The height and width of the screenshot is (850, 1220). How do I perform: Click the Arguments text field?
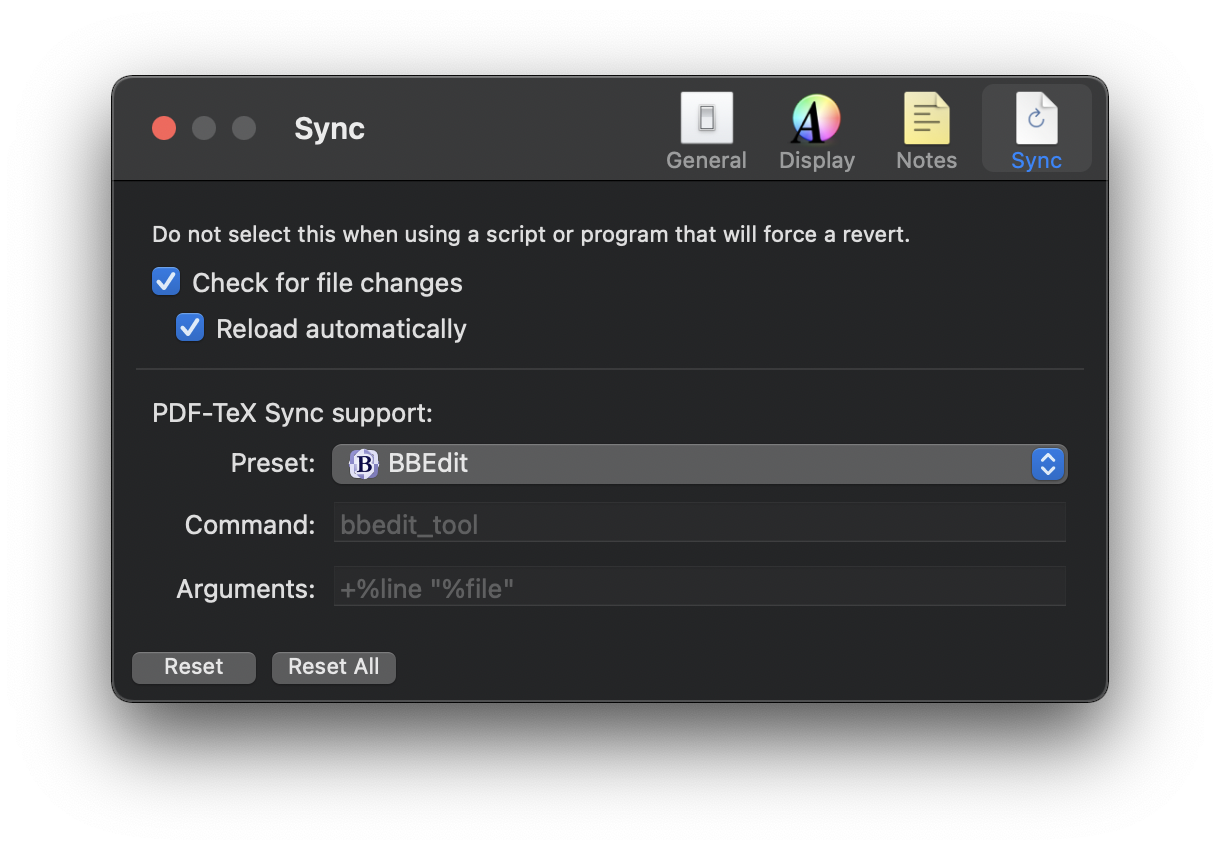coord(699,588)
